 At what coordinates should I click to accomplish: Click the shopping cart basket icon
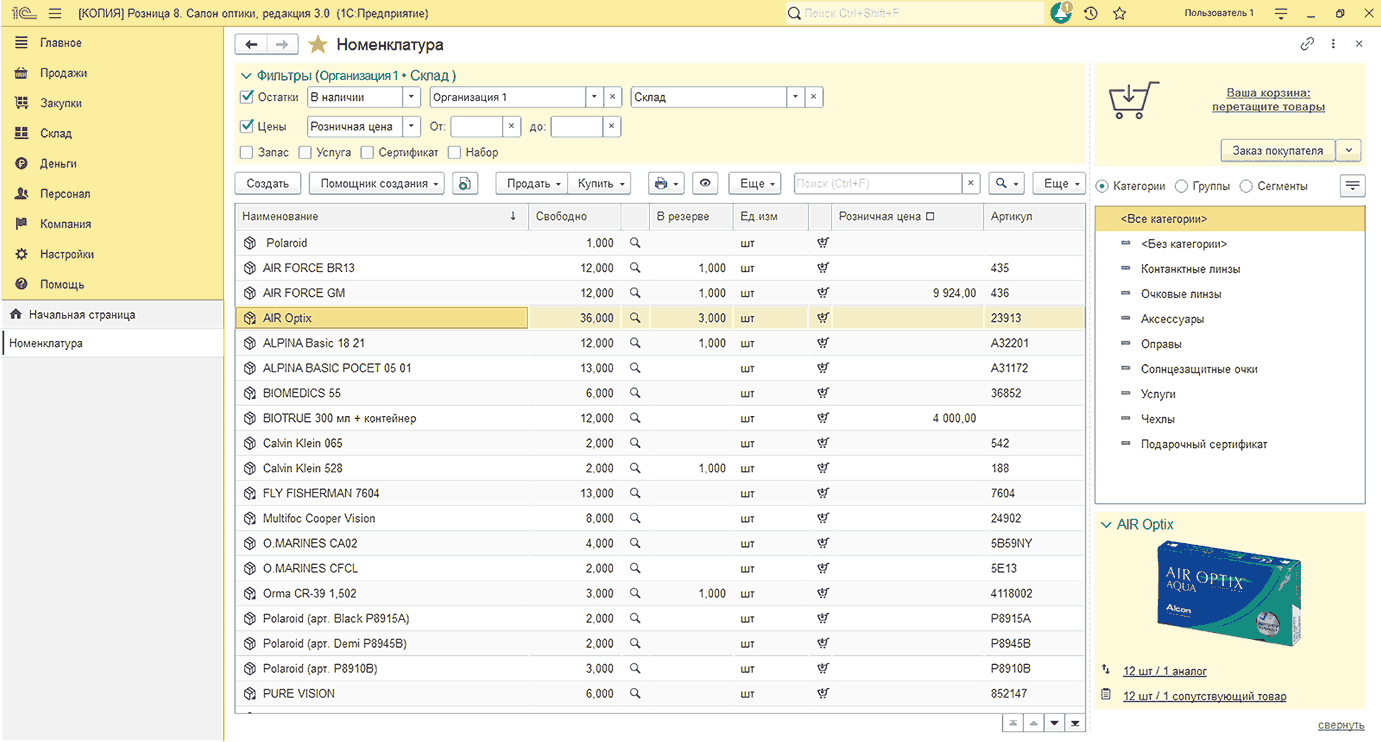click(x=1134, y=100)
